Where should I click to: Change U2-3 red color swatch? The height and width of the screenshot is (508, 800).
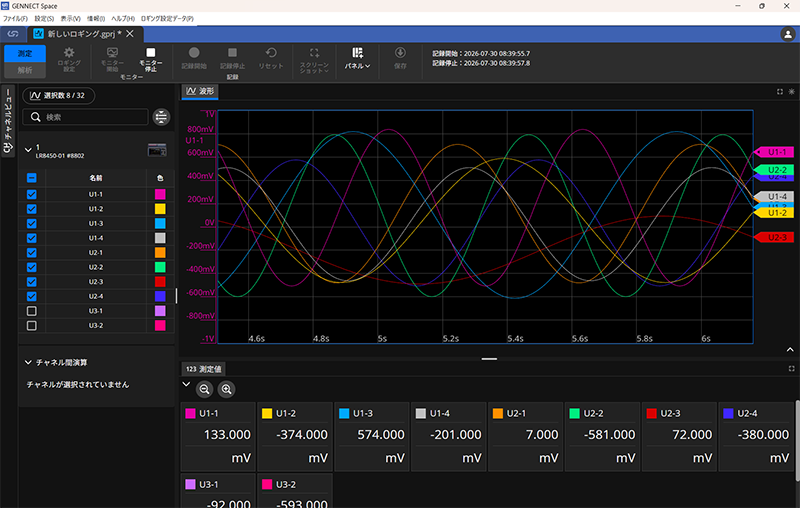click(x=160, y=282)
